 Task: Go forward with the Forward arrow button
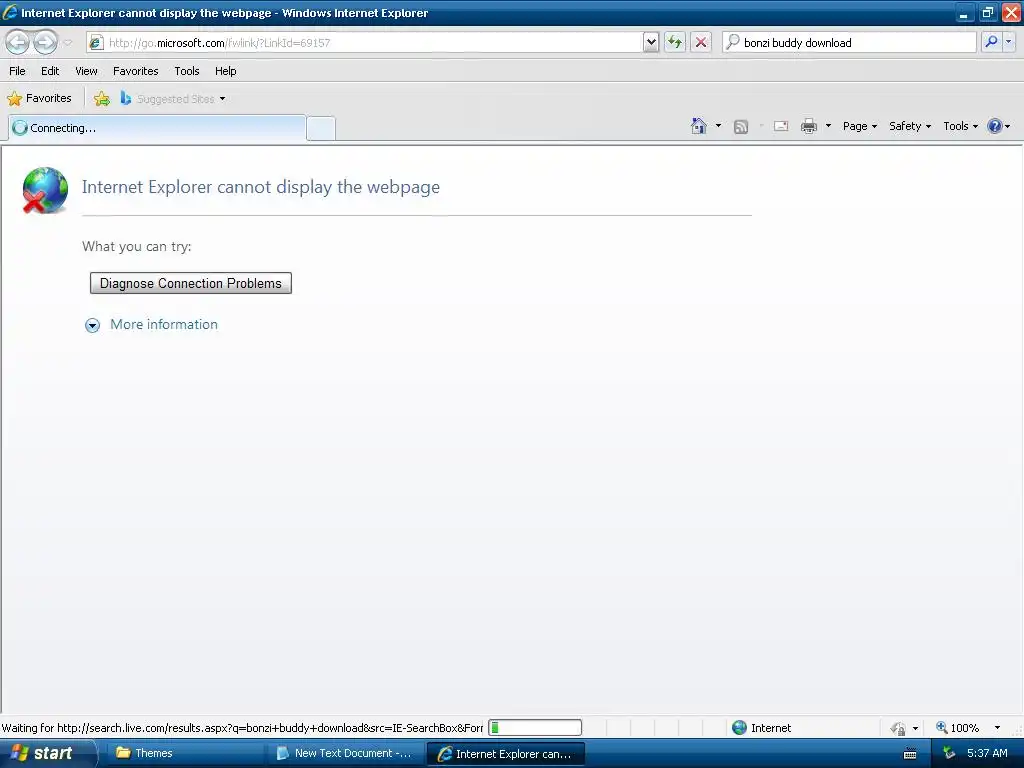(45, 42)
